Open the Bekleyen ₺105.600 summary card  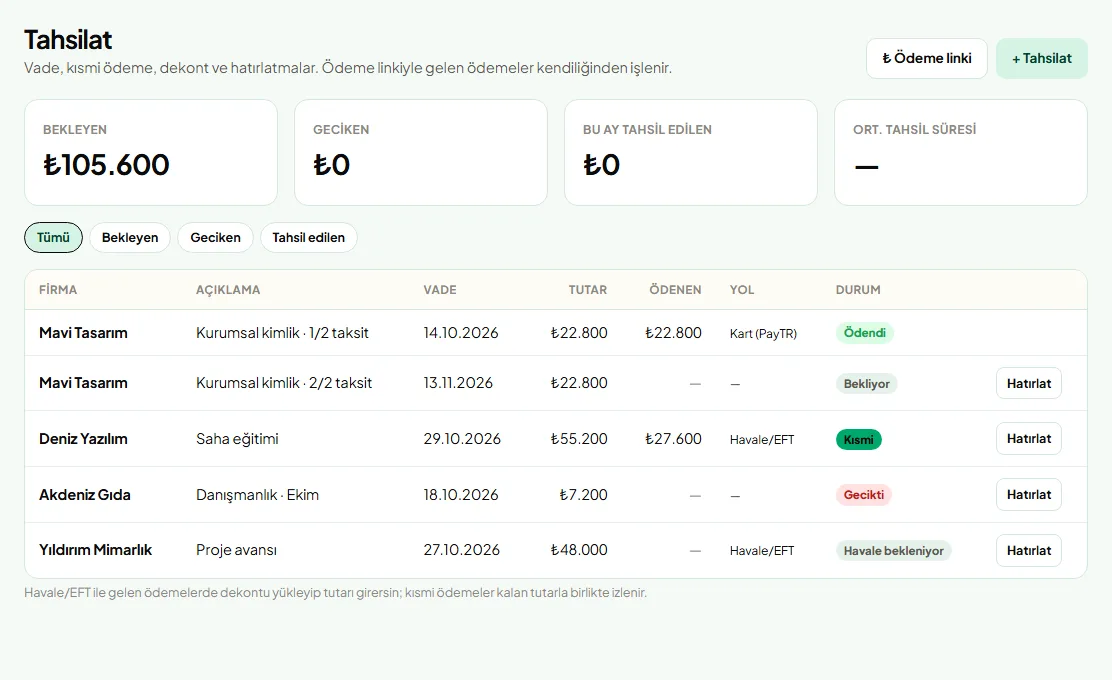[x=151, y=152]
